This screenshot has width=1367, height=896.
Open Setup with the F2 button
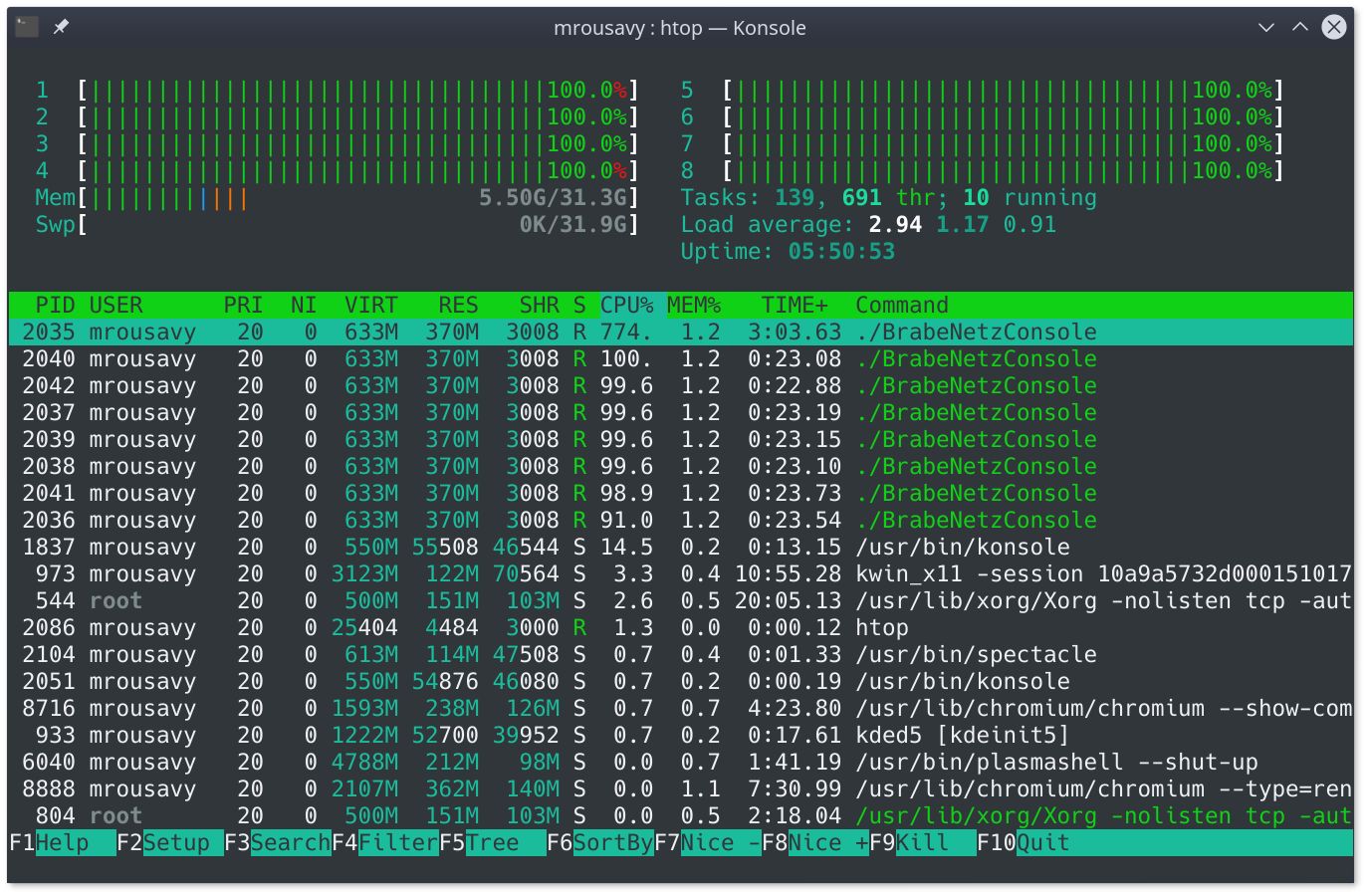(x=169, y=843)
